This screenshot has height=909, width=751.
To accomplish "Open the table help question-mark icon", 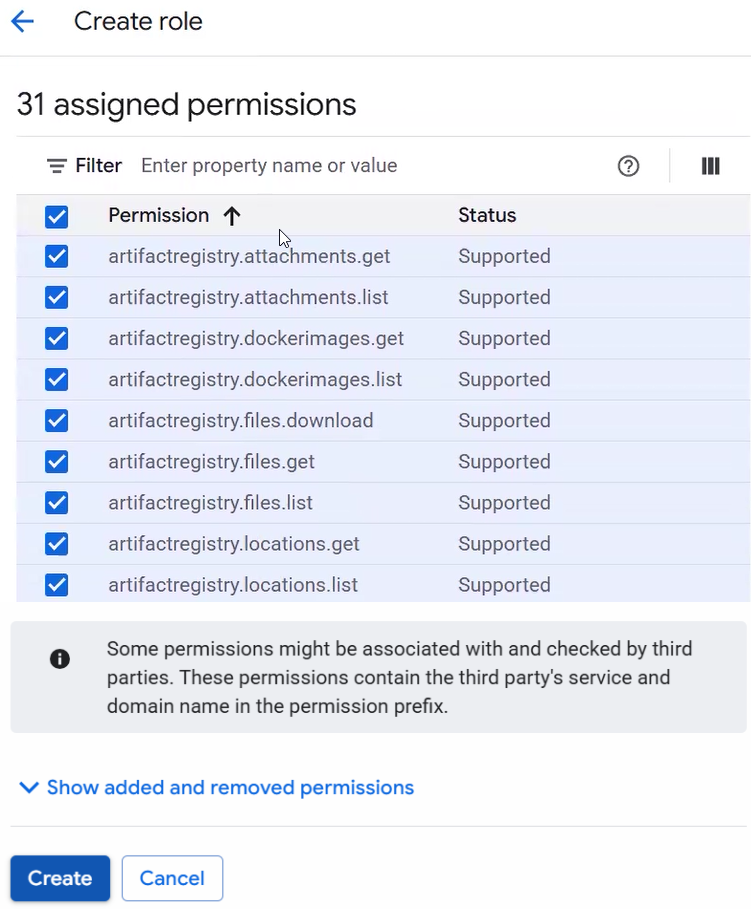I will 628,166.
